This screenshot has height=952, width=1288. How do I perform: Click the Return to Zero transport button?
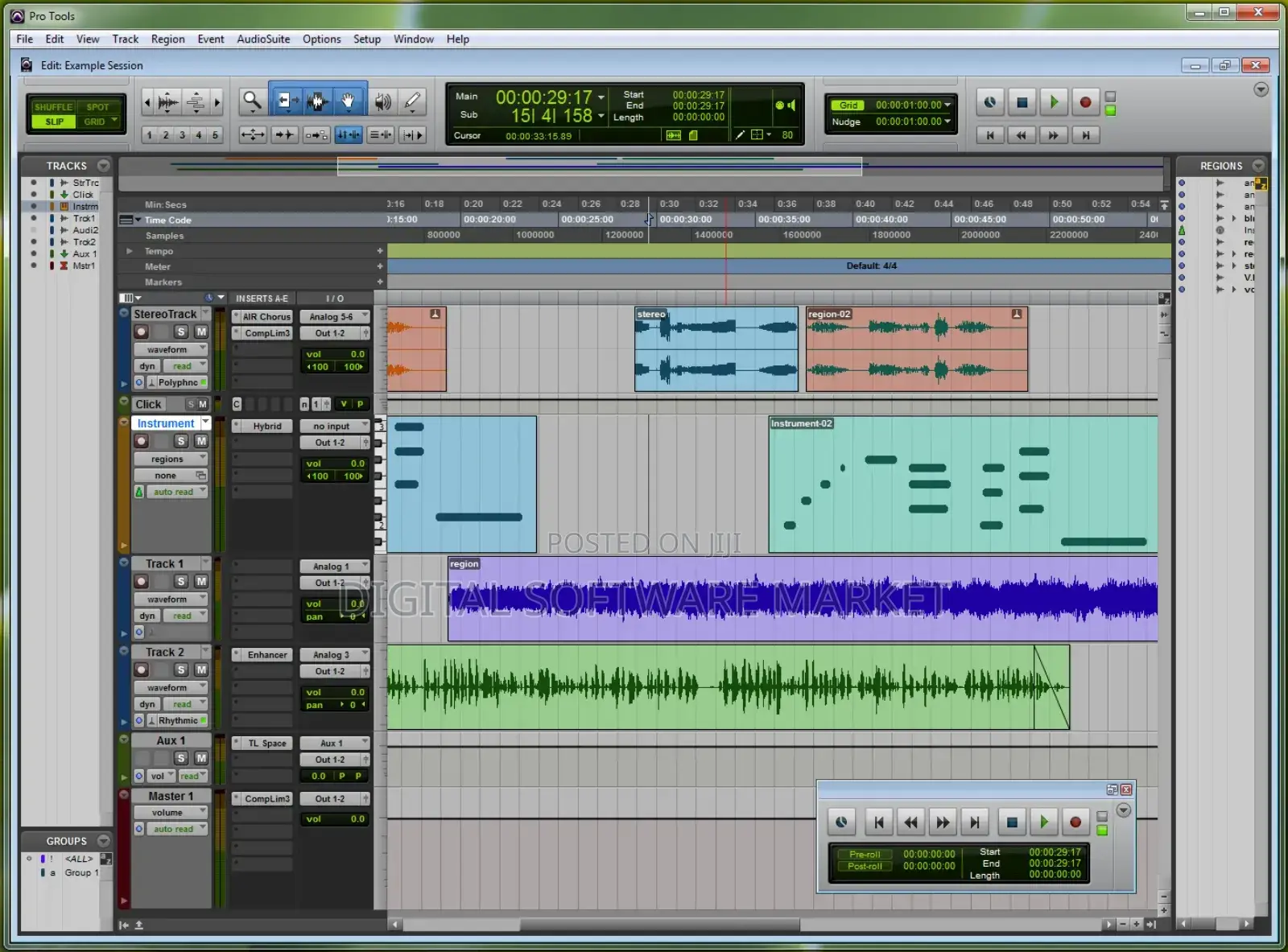(x=990, y=135)
